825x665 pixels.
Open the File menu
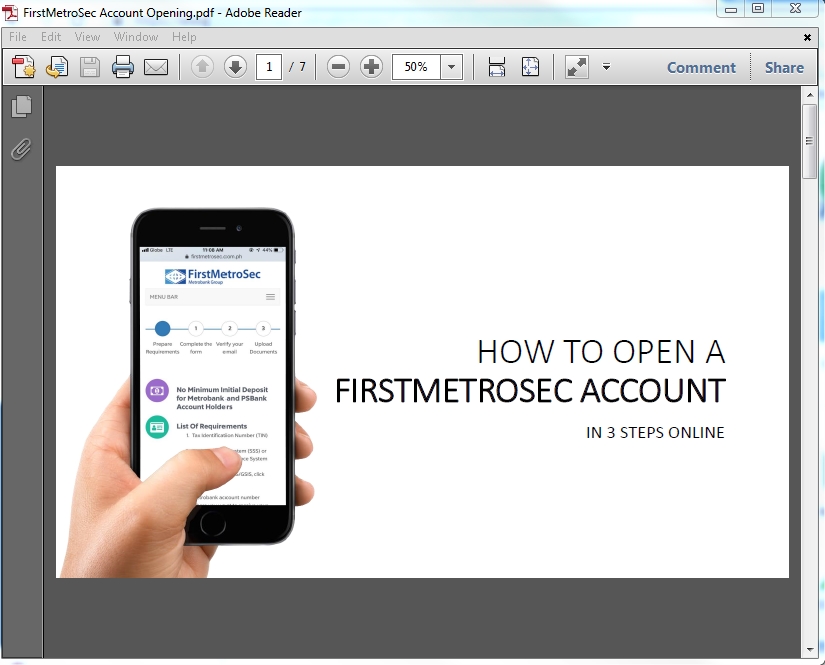point(17,36)
